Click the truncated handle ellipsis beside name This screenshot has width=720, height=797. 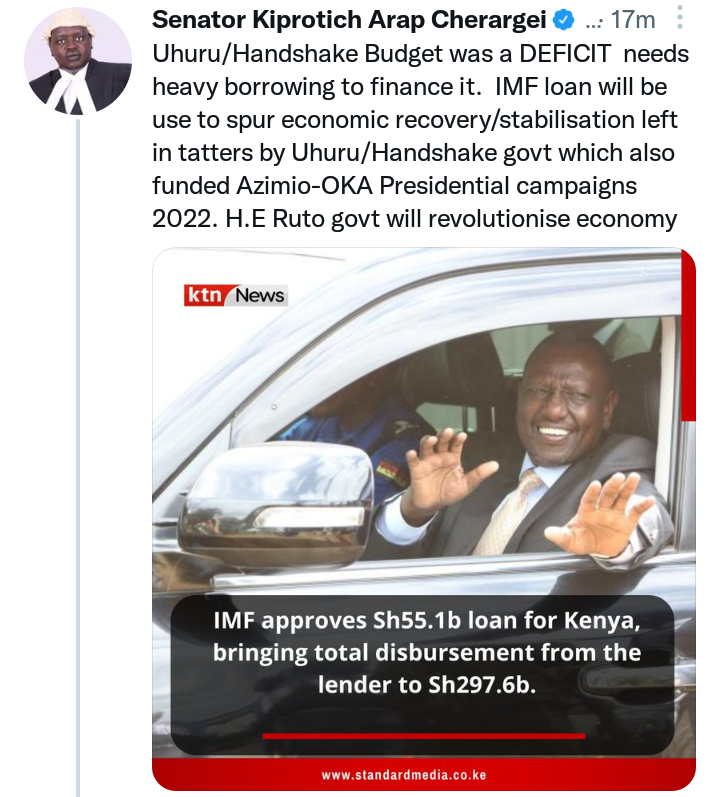pos(593,23)
